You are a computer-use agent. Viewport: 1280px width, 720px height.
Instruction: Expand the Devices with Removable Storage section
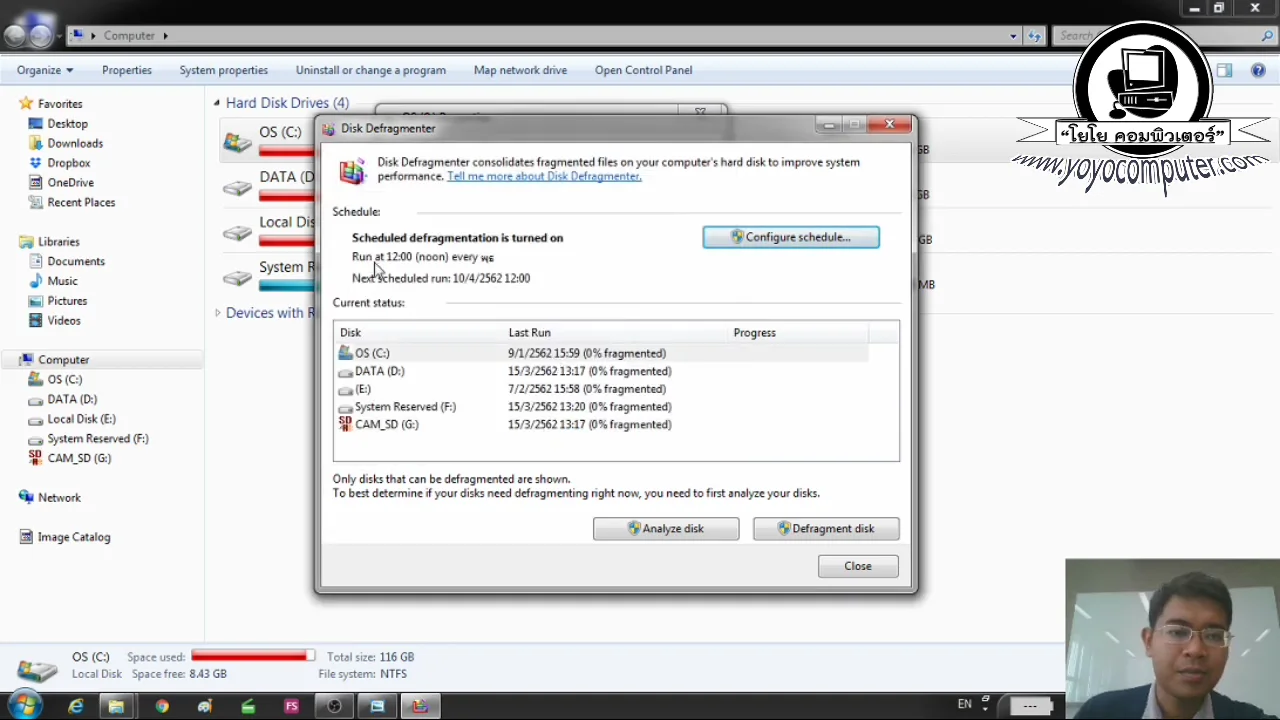(218, 313)
